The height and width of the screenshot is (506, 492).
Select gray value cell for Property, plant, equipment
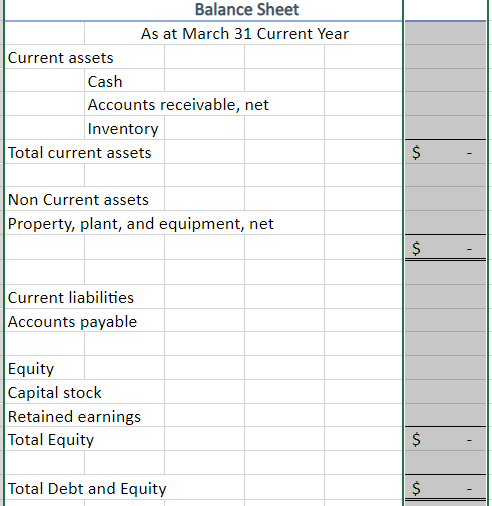point(445,223)
